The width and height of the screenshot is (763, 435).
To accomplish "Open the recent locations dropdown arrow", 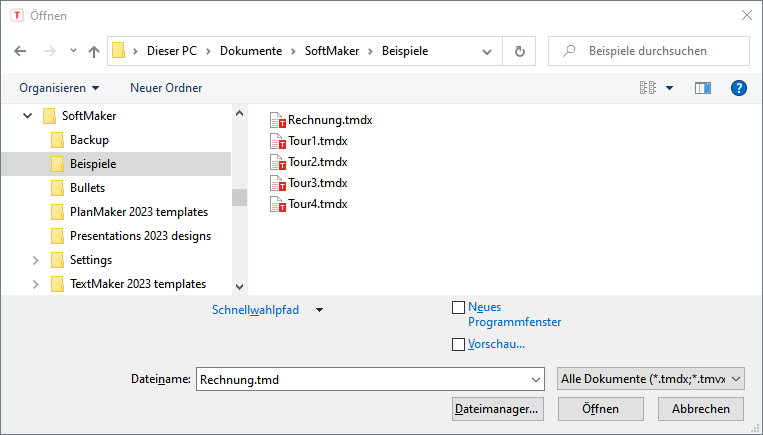I will 73,51.
